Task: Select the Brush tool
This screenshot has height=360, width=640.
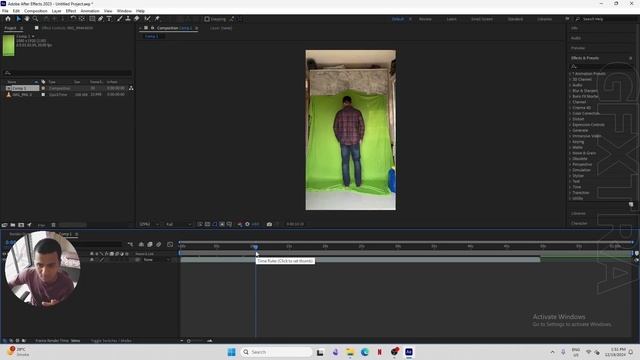Action: click(120, 19)
